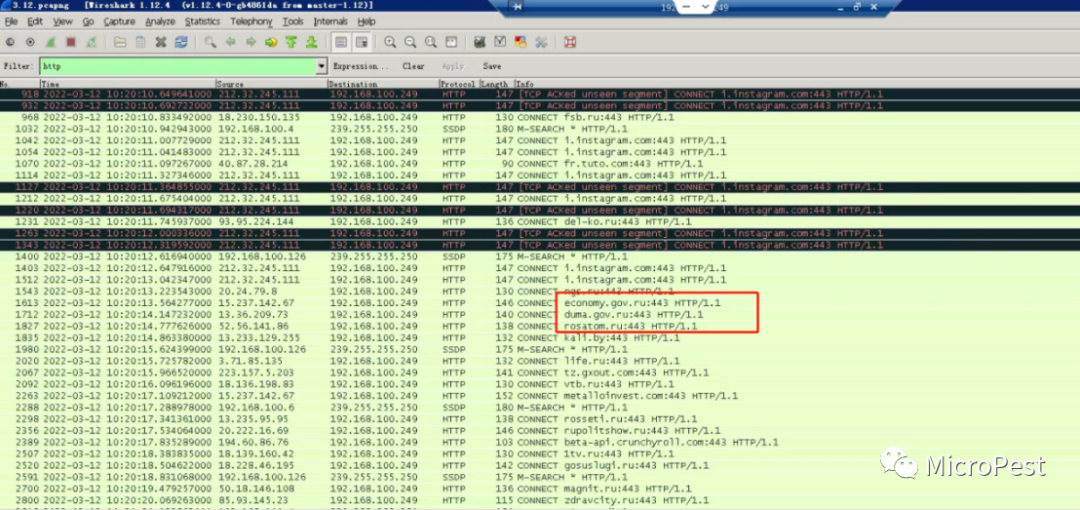
Task: Open the File menu
Action: pos(11,22)
